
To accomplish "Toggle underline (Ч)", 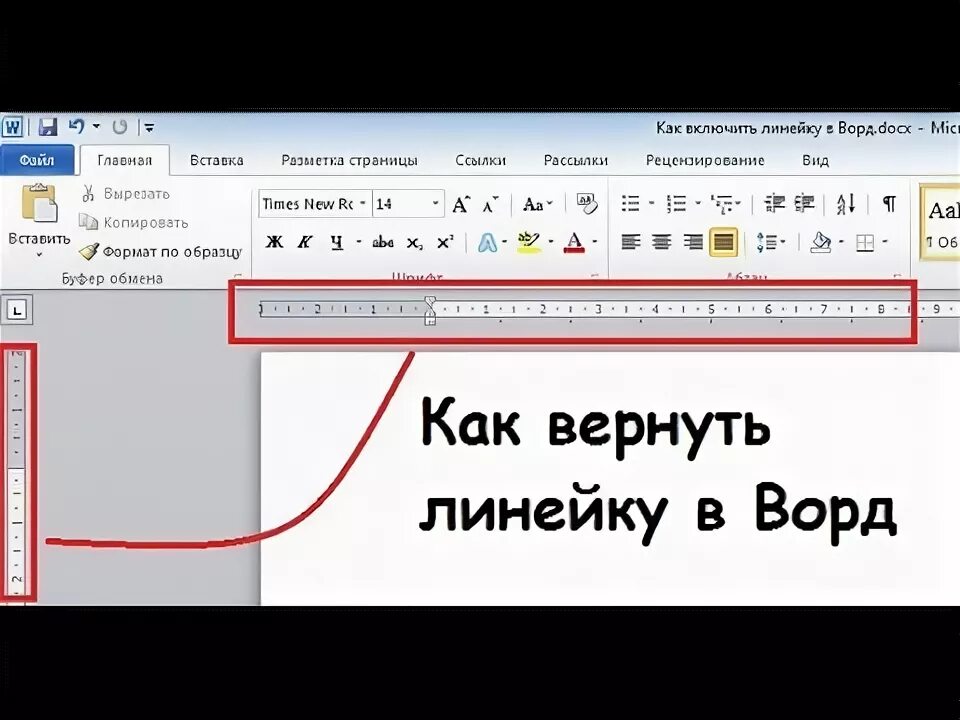I will pyautogui.click(x=336, y=242).
